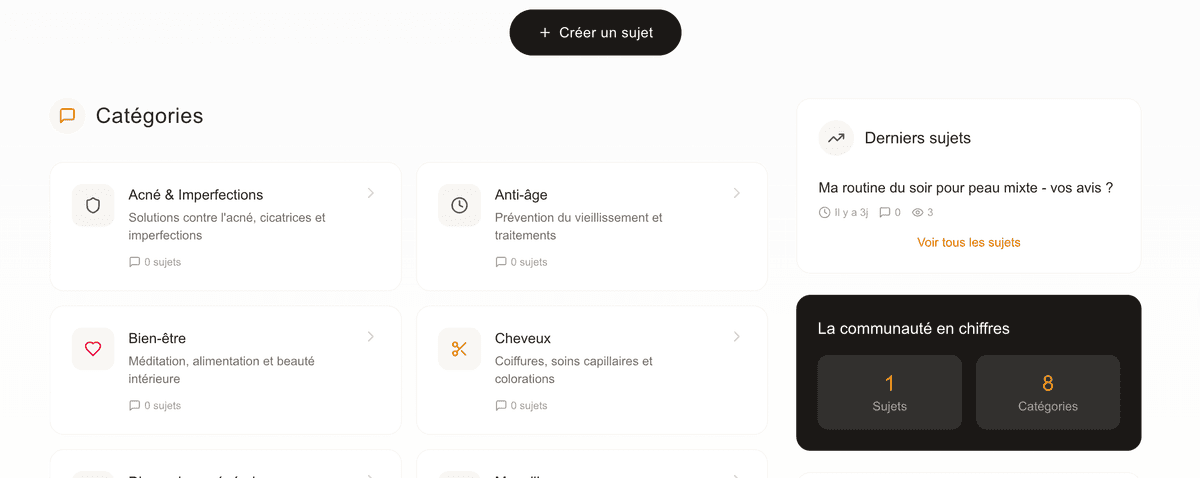Select the Sujets count tile

[889, 392]
